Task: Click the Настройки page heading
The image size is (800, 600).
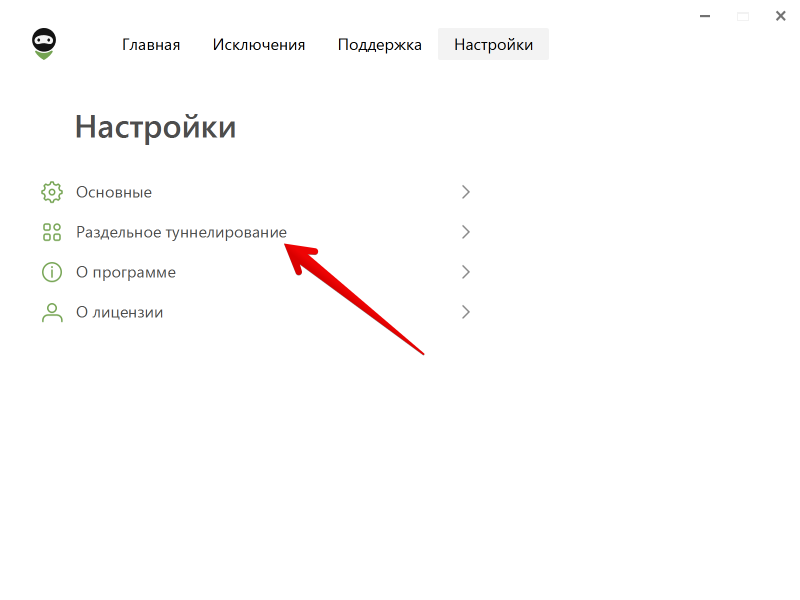Action: click(156, 128)
